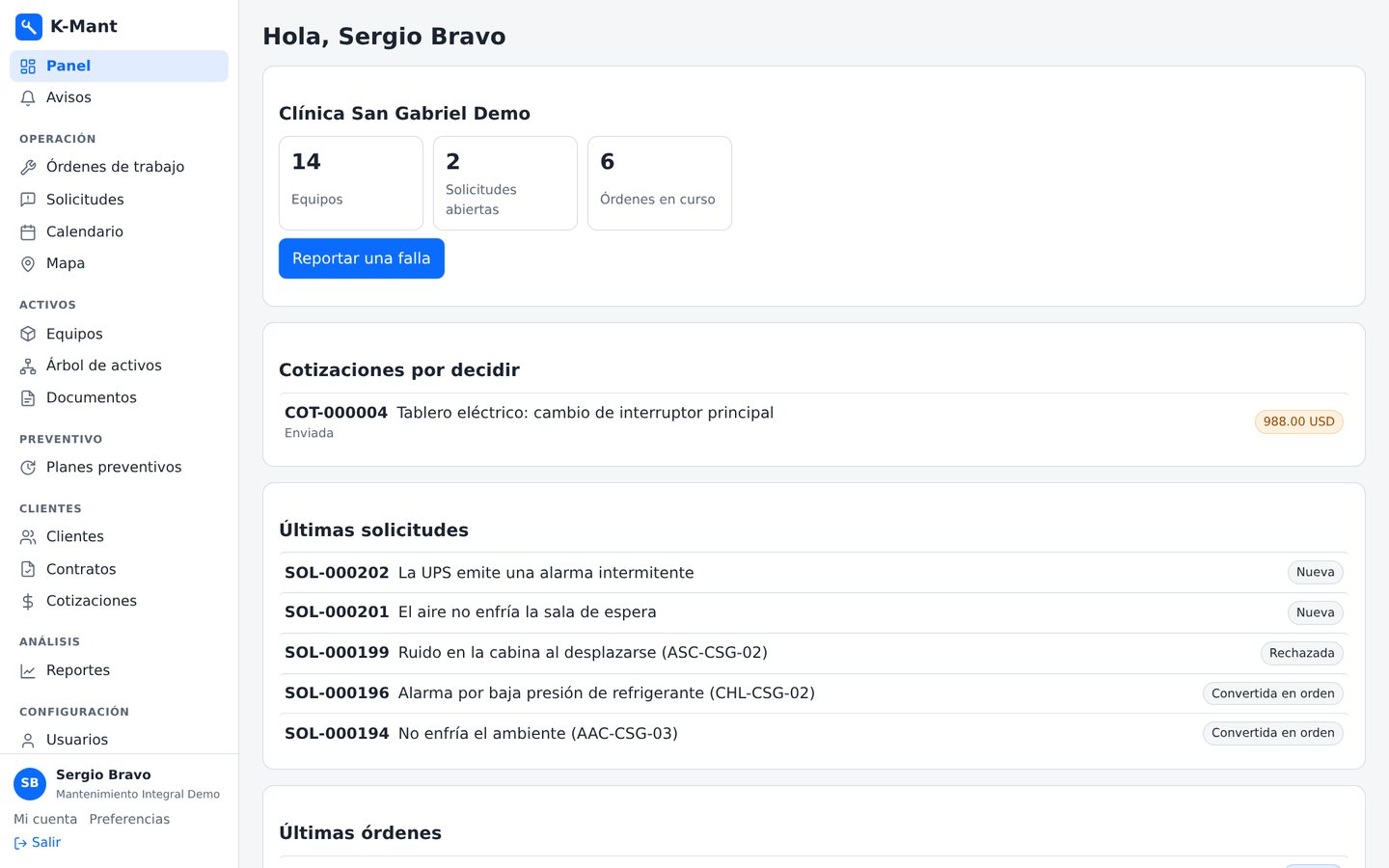Click the Rechazada status badge
Viewport: 1389px width, 868px height.
1302,653
